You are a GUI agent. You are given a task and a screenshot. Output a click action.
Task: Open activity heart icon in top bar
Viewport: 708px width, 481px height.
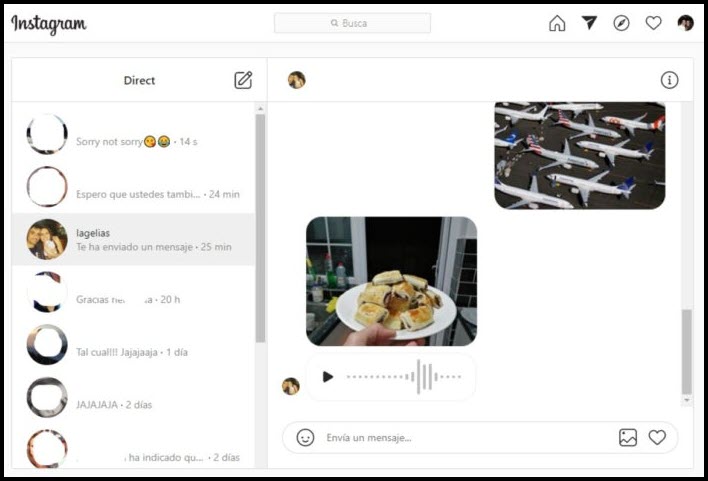click(653, 23)
